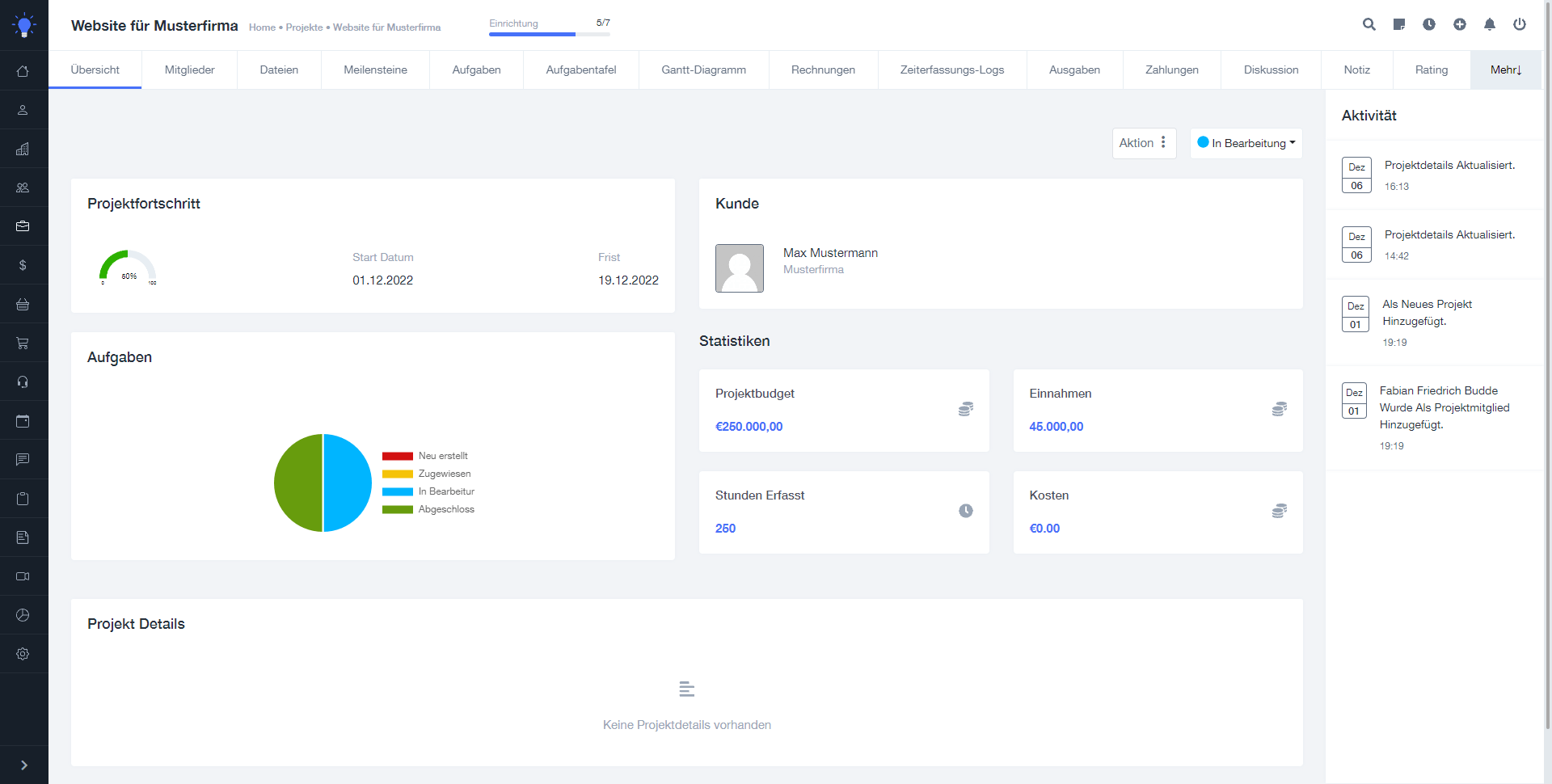Click the plus circle add icon

[x=1460, y=24]
